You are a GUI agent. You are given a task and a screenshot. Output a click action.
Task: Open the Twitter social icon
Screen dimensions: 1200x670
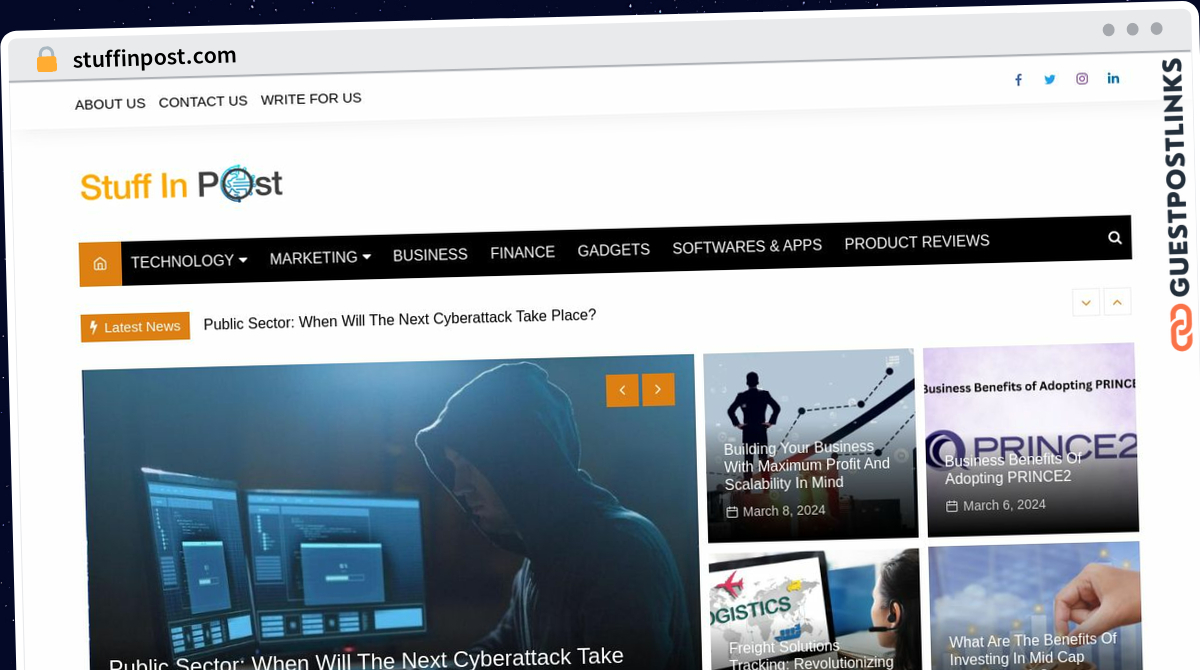(x=1050, y=79)
